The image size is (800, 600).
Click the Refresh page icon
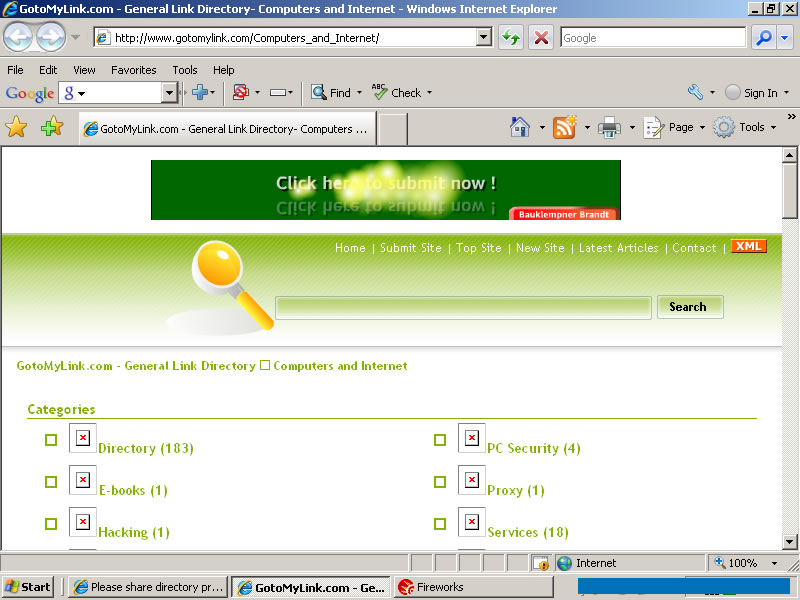(x=511, y=37)
